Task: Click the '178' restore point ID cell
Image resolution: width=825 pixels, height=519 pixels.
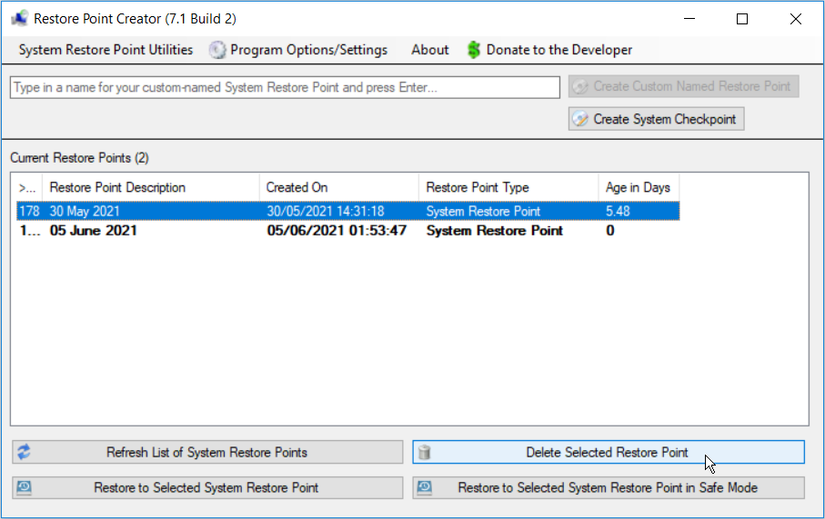Action: (x=29, y=211)
